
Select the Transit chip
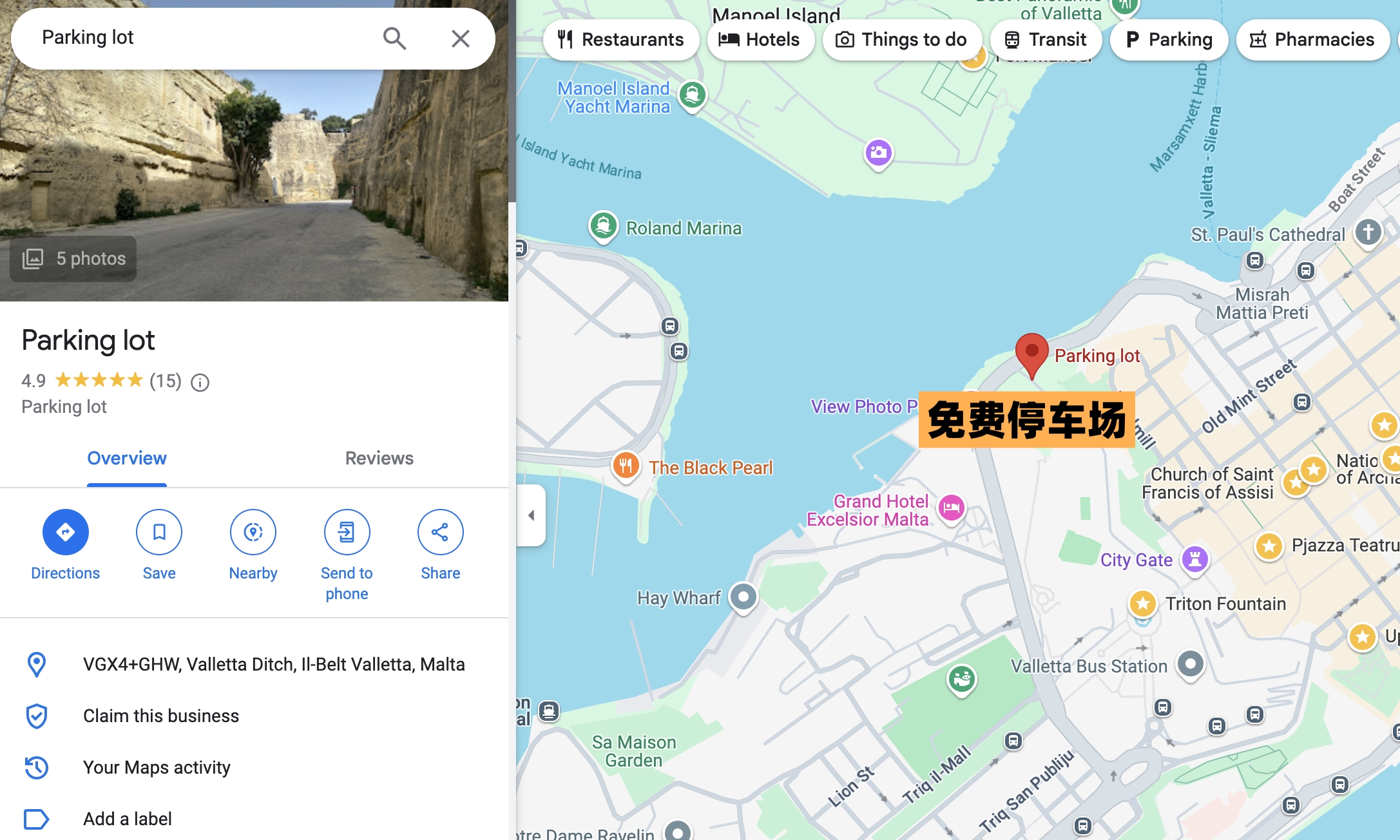pyautogui.click(x=1045, y=40)
